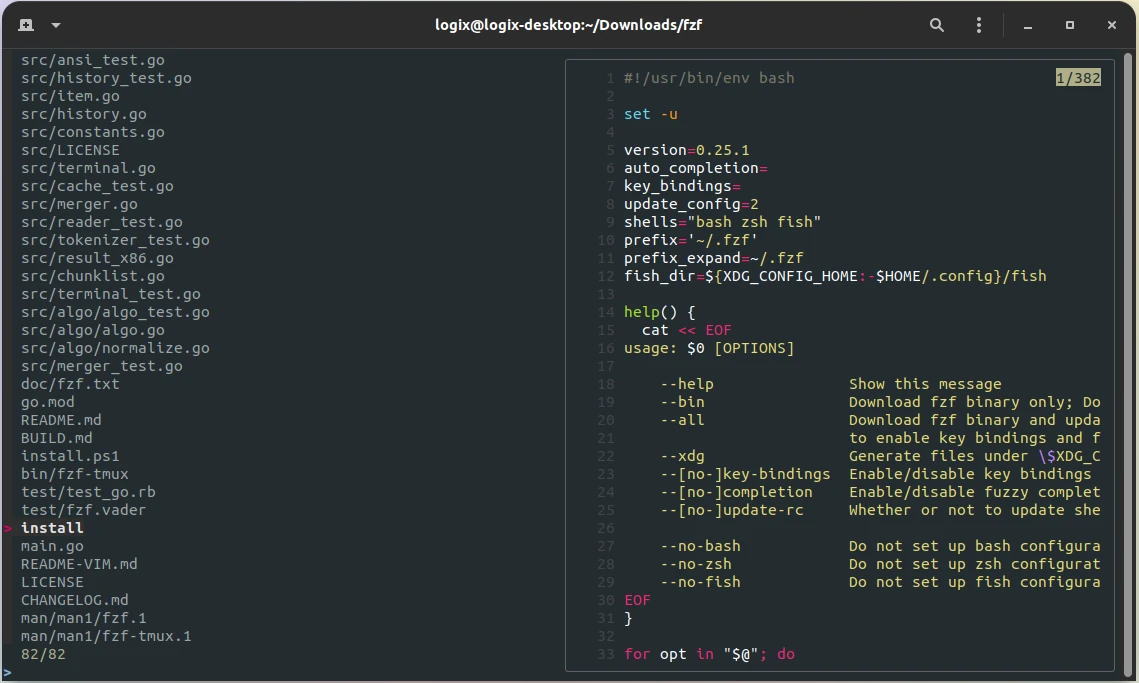Select bin/fzf-tmux entry
Screen dimensions: 1139x683
(x=75, y=474)
